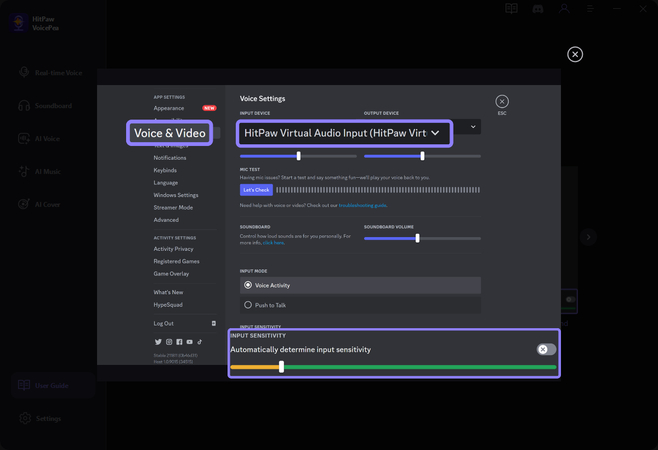Open the troubleshooting guide link
This screenshot has width=658, height=450.
pyautogui.click(x=363, y=205)
